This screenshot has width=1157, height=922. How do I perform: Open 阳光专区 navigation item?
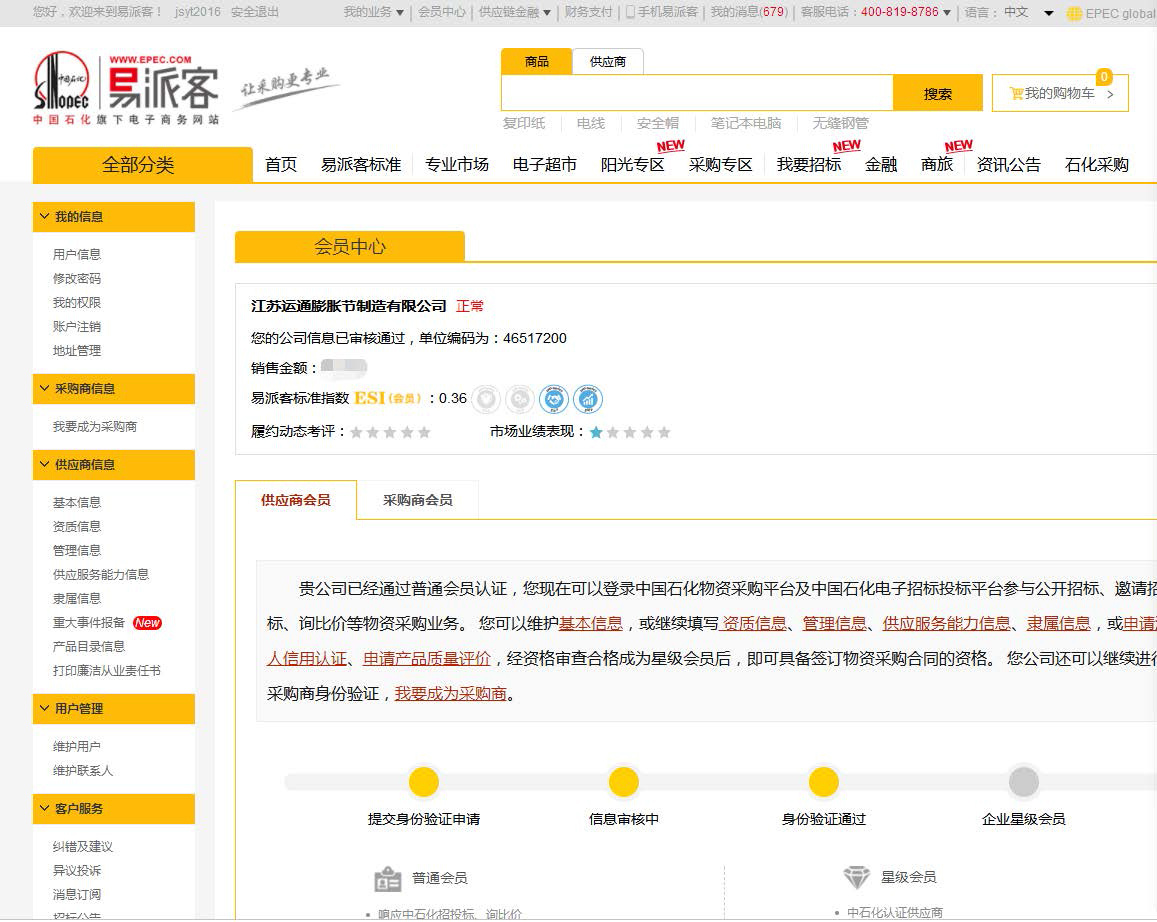632,164
